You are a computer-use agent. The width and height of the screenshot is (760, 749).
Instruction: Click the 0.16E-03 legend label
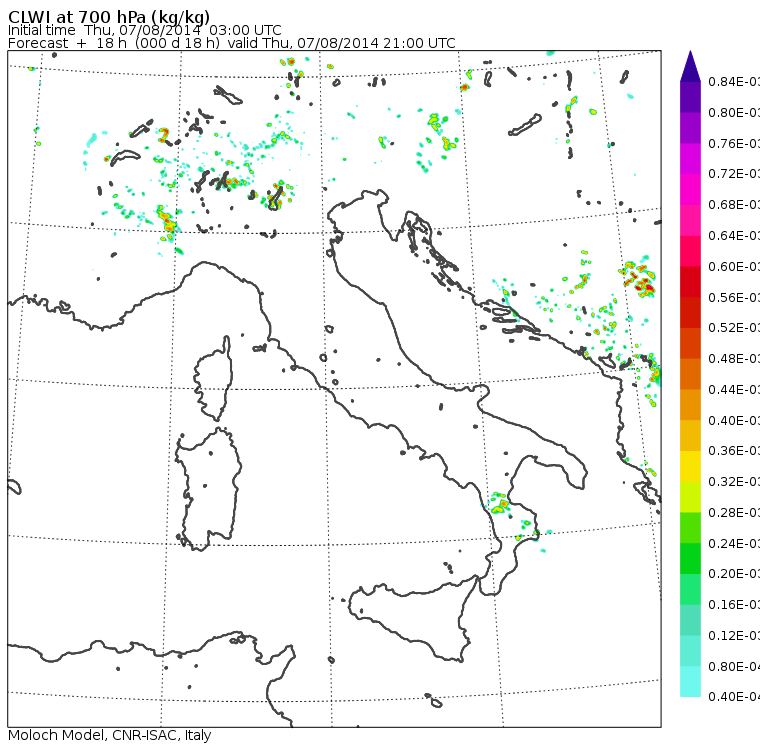[734, 605]
